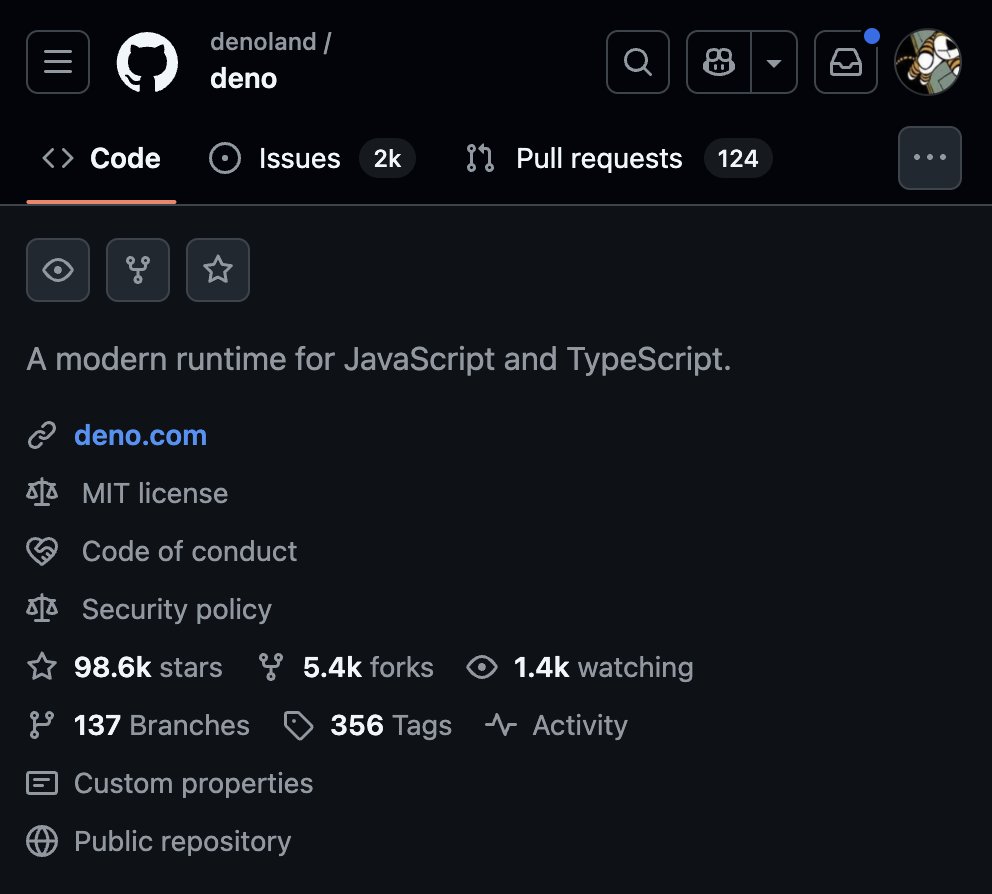Viewport: 992px width, 894px height.
Task: Click the eye icon beside 1.4k watching
Action: pyautogui.click(x=482, y=667)
